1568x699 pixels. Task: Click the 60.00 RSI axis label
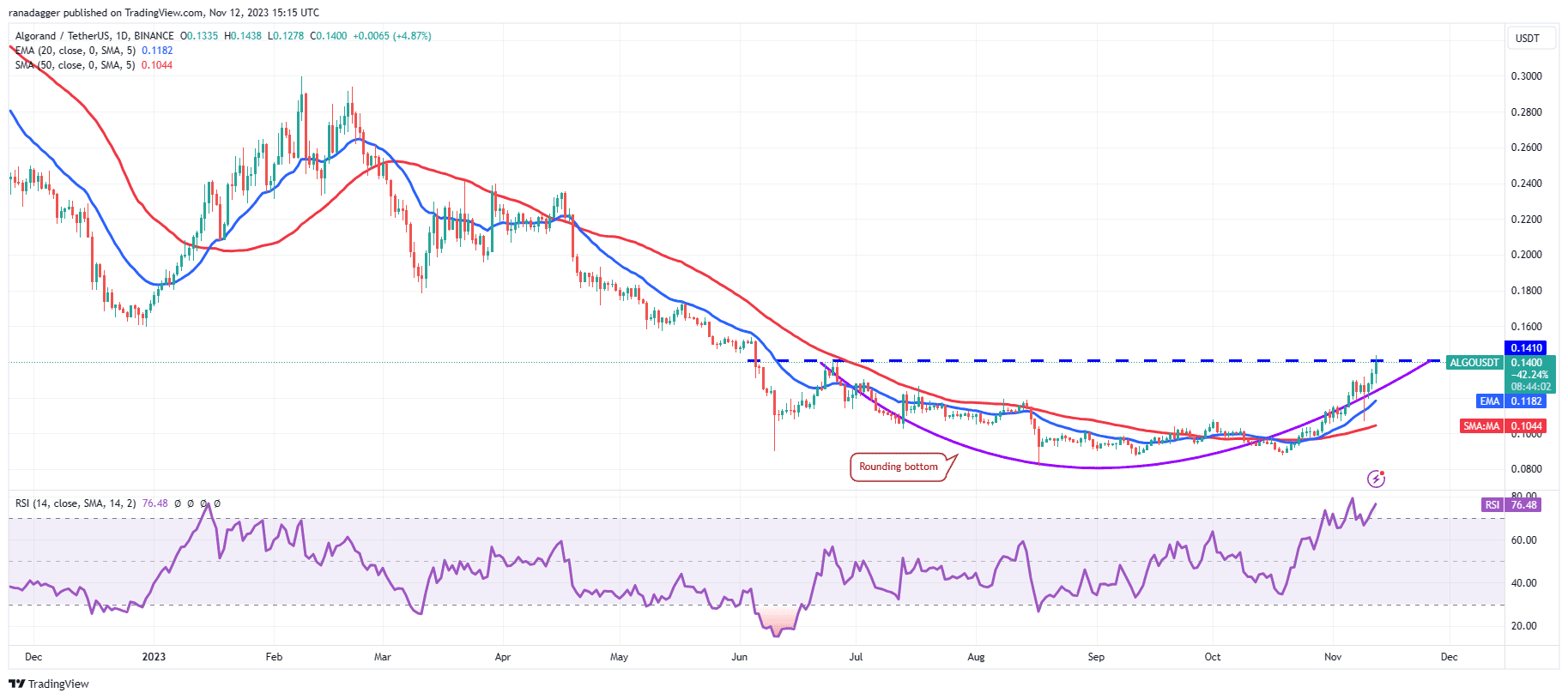[1523, 540]
